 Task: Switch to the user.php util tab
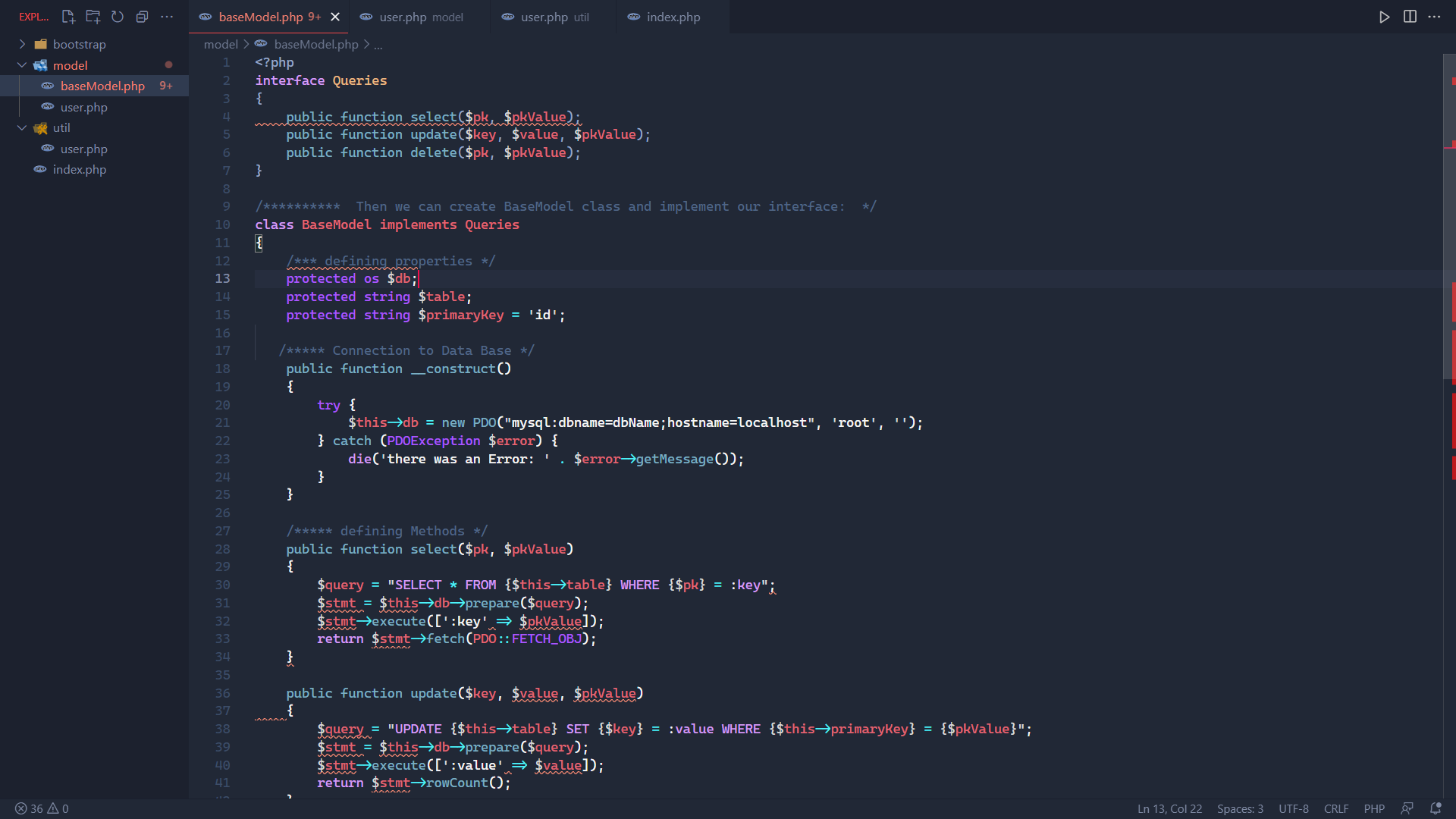click(552, 17)
